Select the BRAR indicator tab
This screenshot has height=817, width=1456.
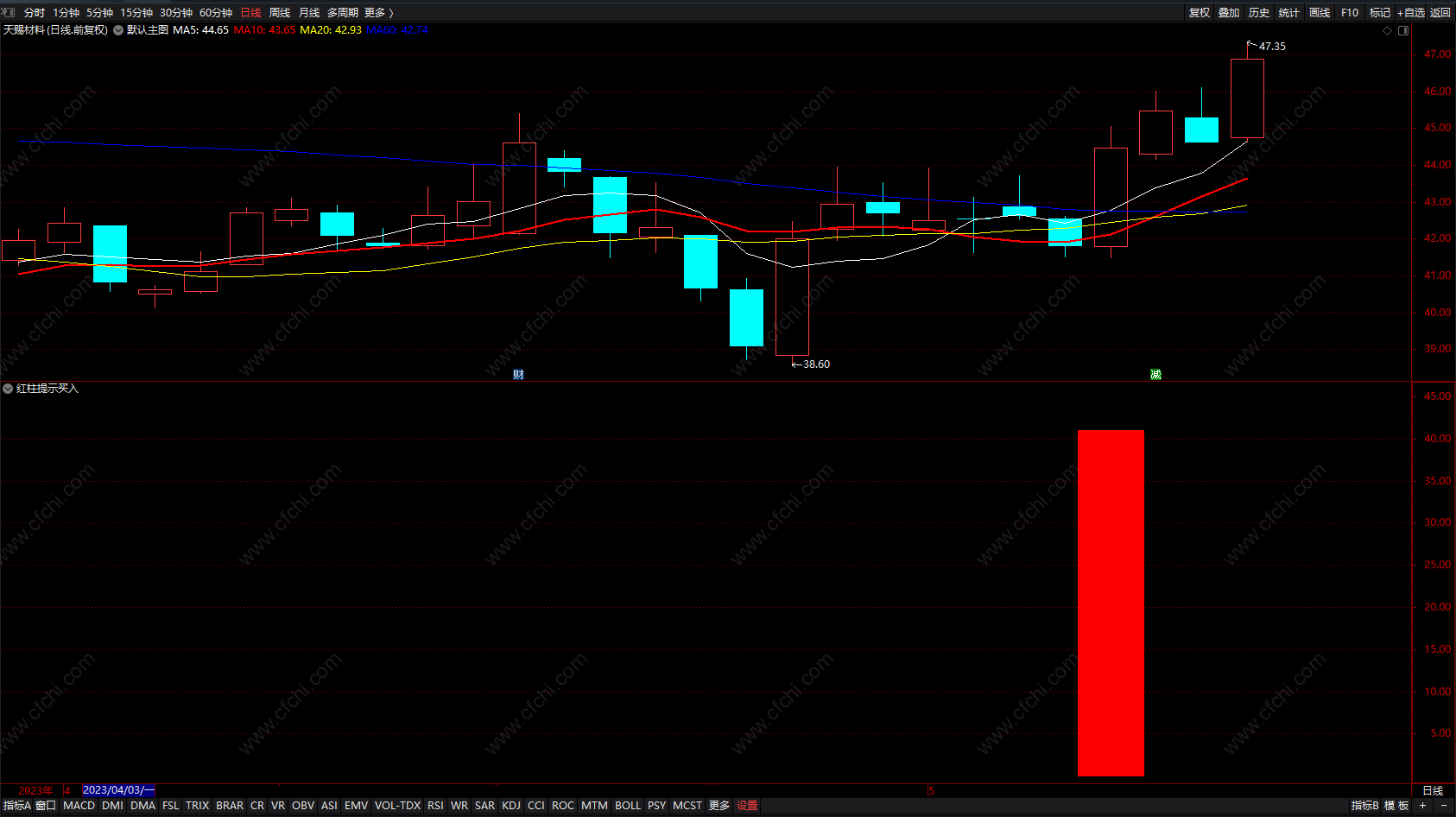230,806
